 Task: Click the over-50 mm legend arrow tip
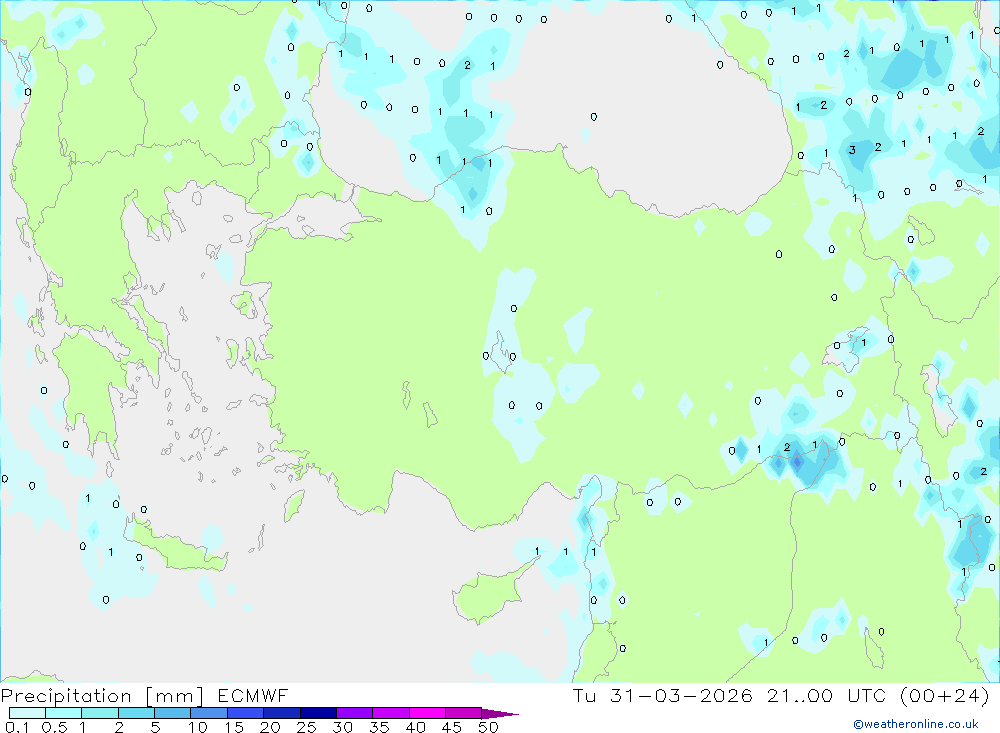pyautogui.click(x=501, y=714)
